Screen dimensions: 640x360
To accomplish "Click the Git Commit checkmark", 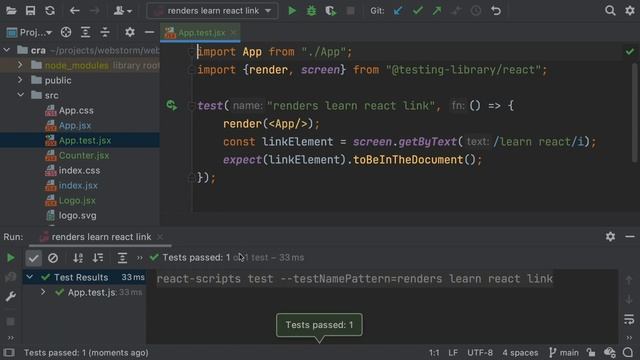I will pos(418,11).
